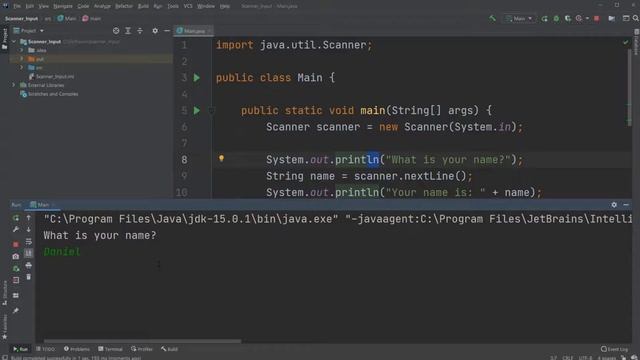640x360 pixels.
Task: Click Run with Coverage icon in top toolbar
Action: coord(568,18)
